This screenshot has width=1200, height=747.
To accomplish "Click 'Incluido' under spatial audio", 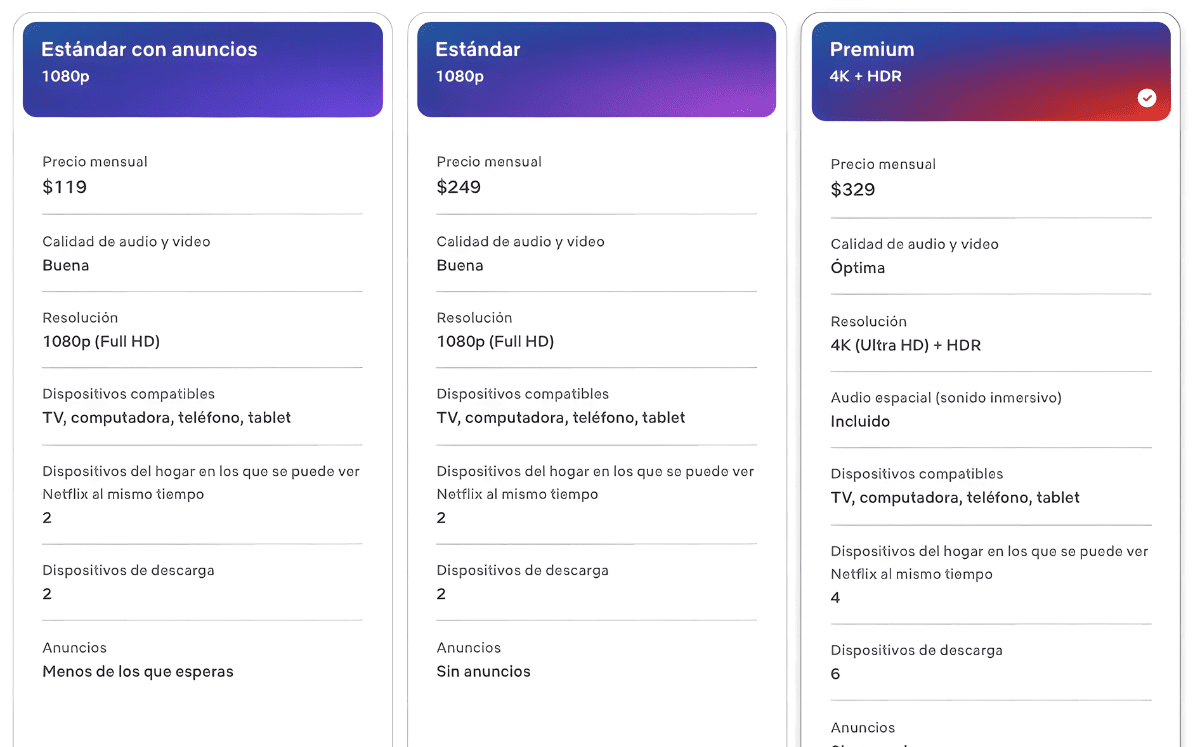I will (860, 422).
